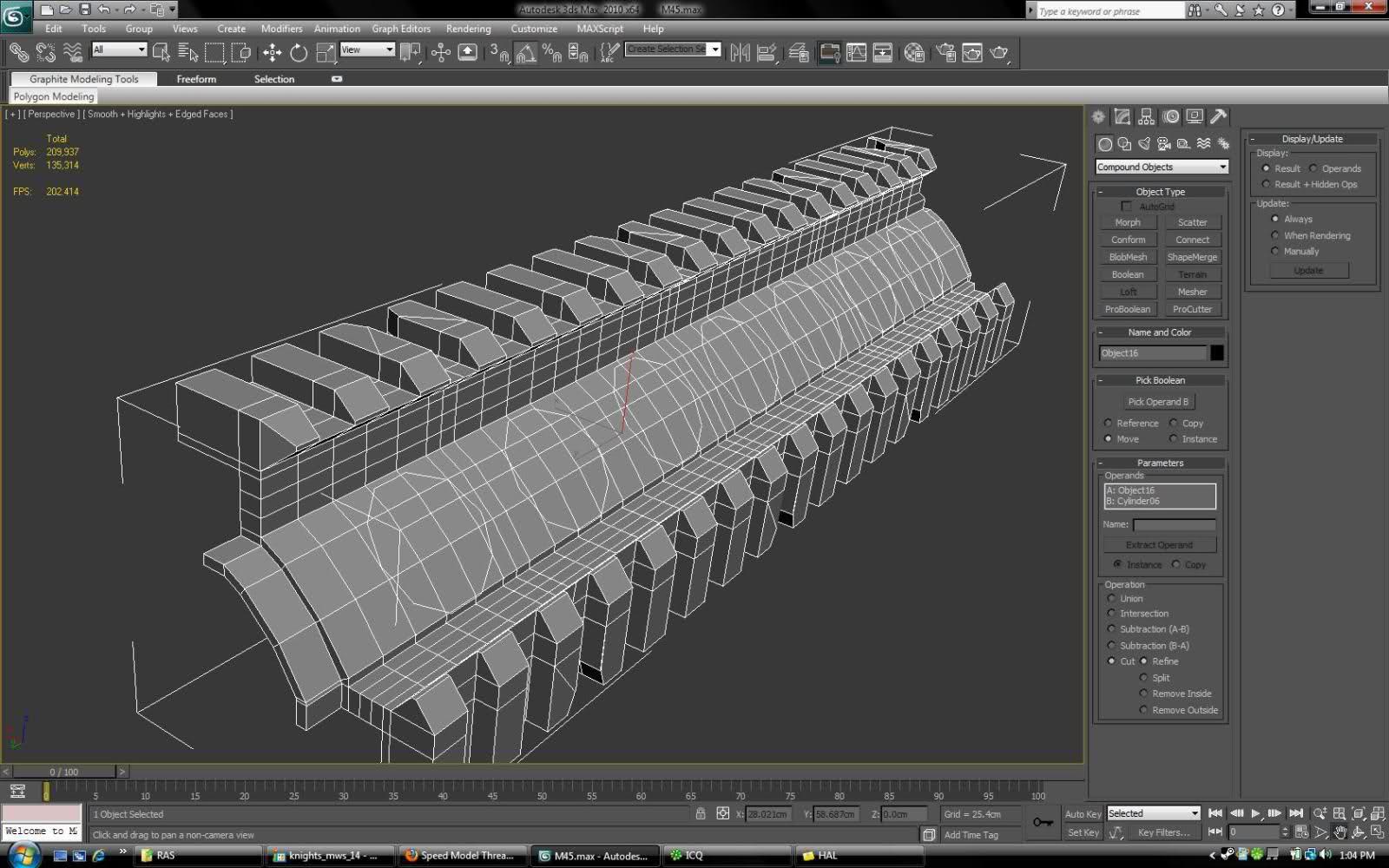Select the Lights category icon
The image size is (1389, 868).
[x=1144, y=144]
